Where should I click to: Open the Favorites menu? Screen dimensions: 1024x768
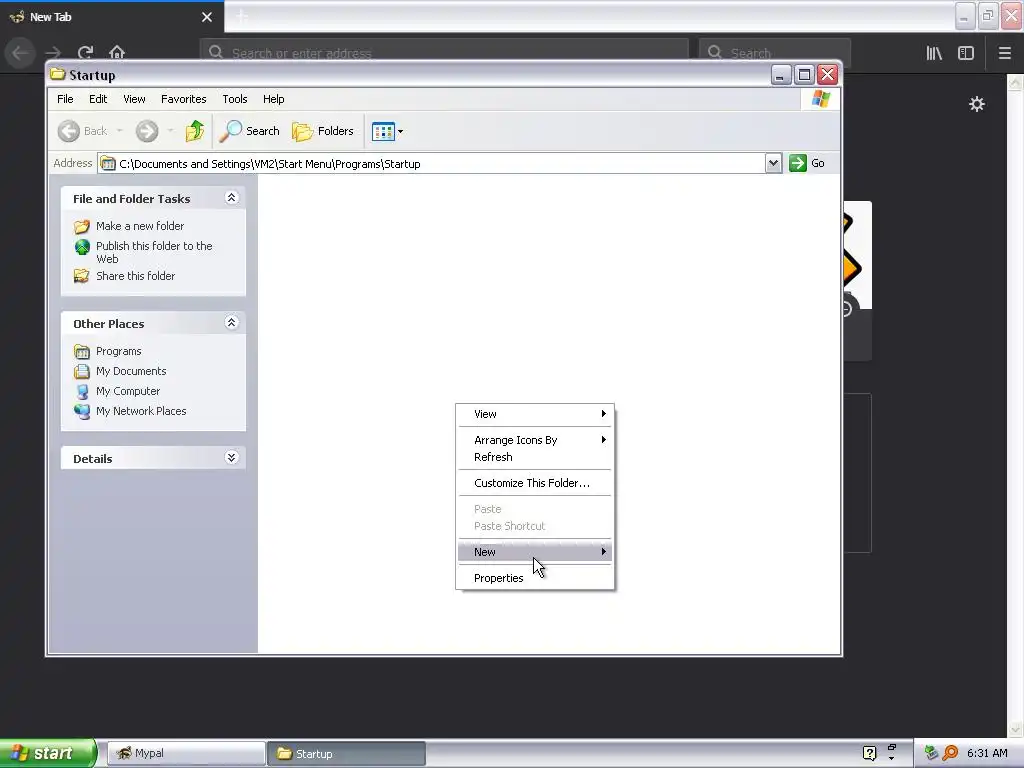coord(184,99)
